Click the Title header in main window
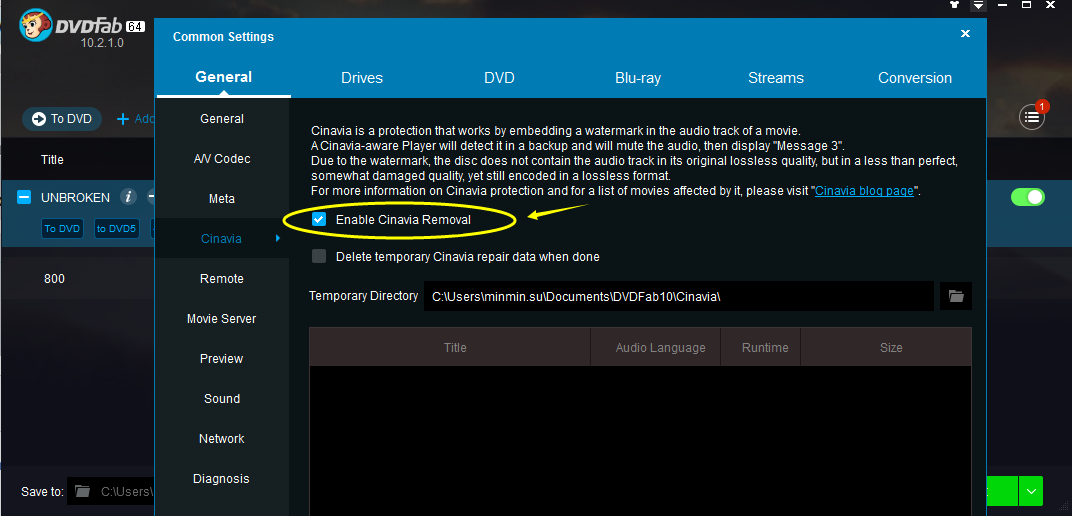 [52, 159]
